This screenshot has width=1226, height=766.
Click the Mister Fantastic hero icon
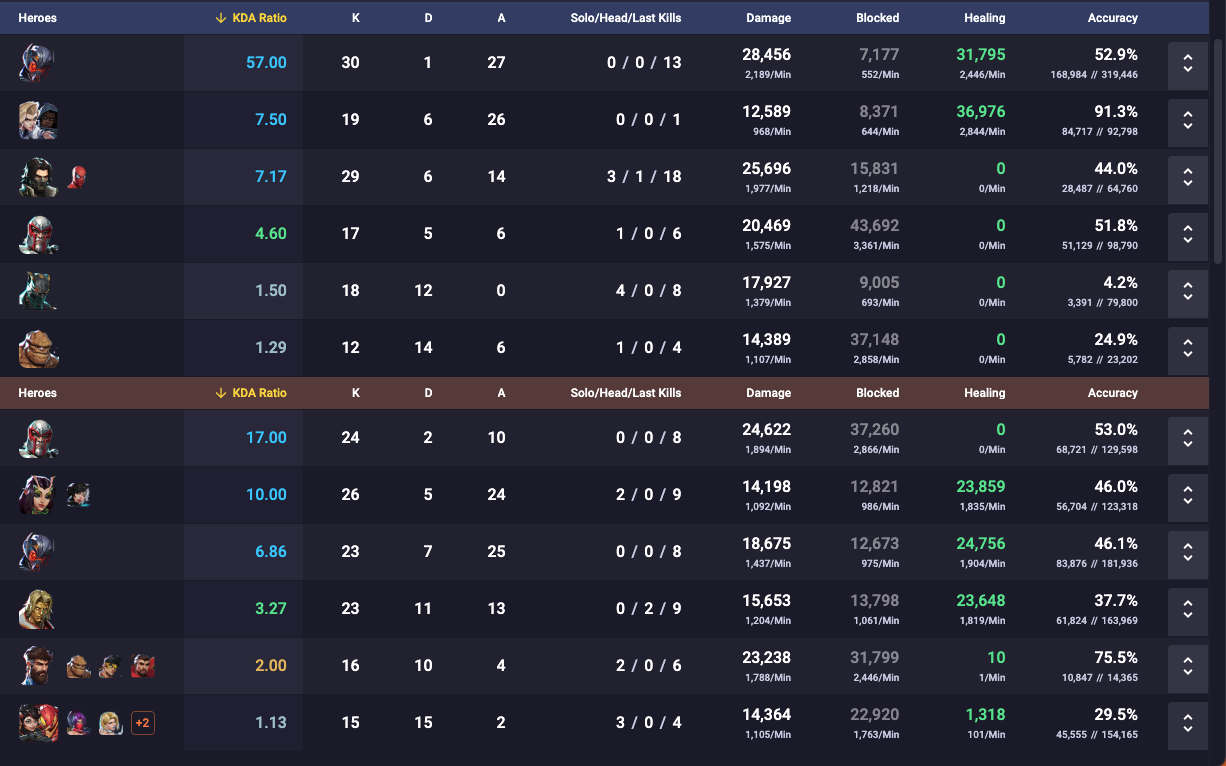pos(38,666)
